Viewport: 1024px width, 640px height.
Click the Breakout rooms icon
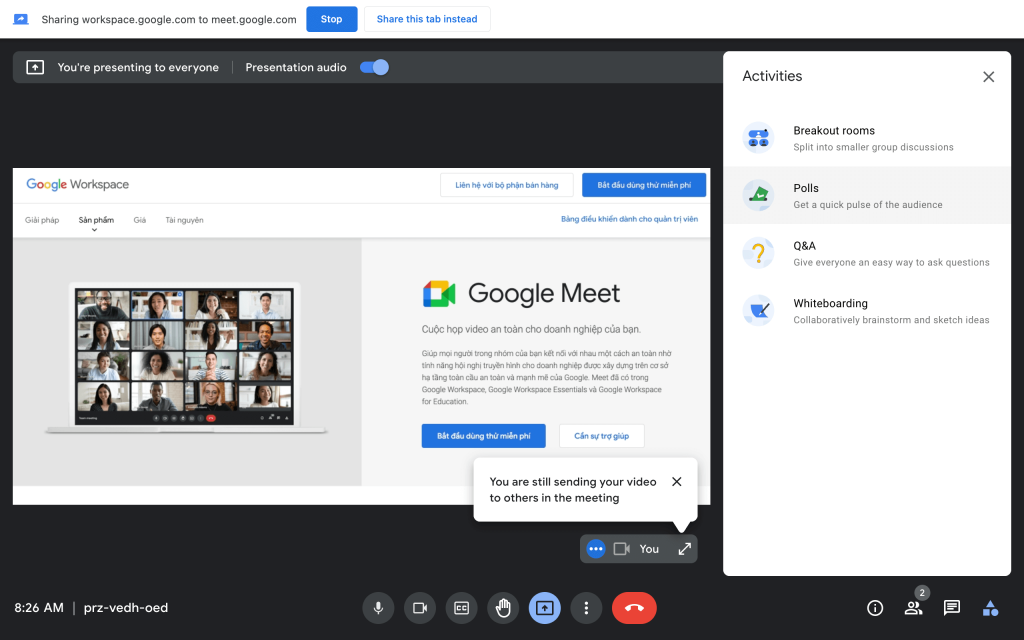[758, 138]
